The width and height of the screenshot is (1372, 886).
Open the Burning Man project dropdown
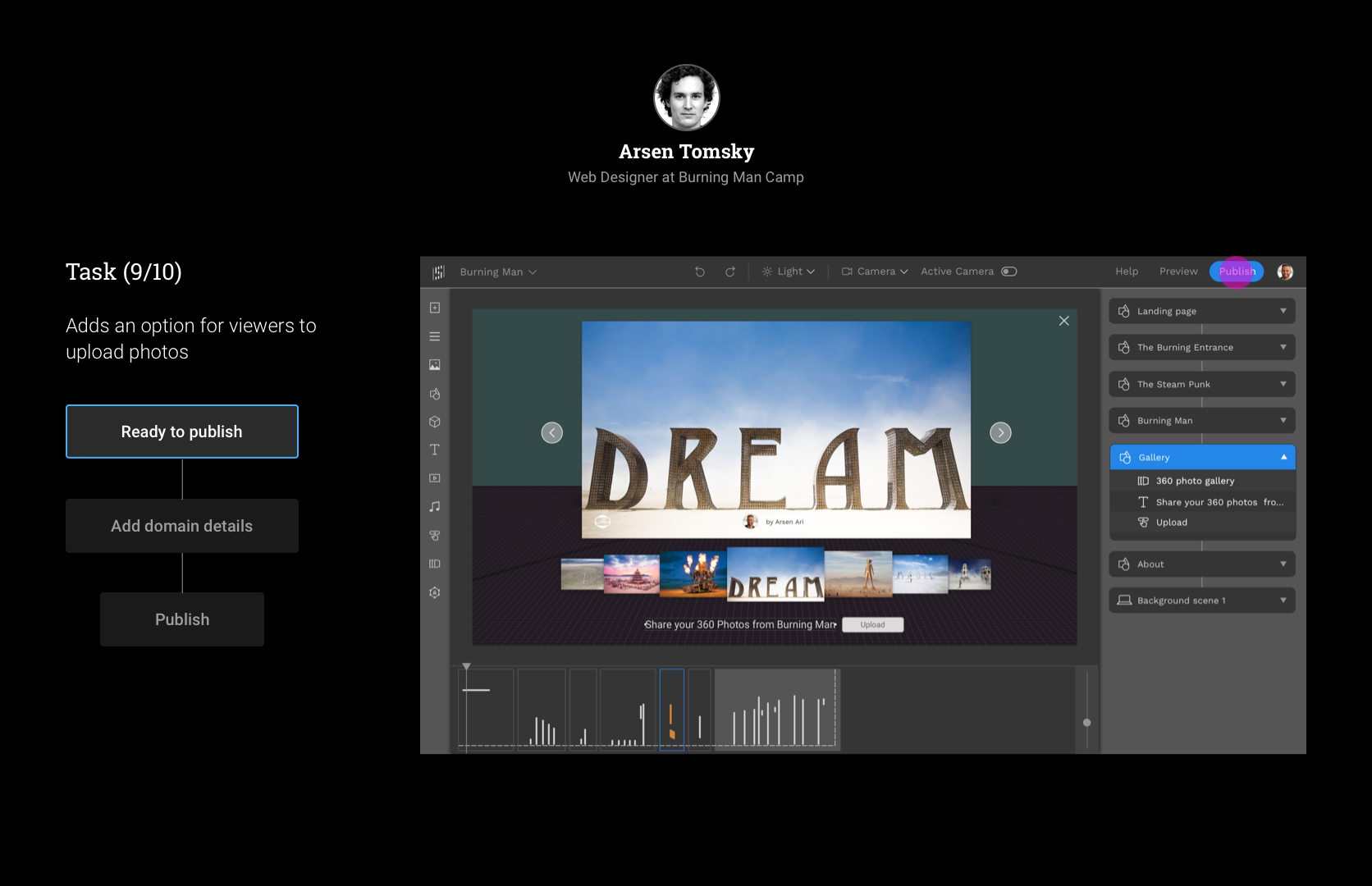click(498, 272)
